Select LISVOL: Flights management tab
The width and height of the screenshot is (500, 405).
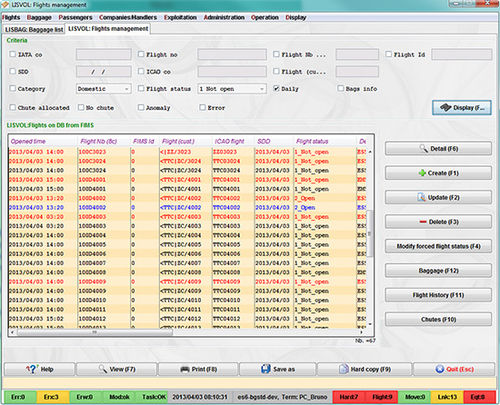108,29
